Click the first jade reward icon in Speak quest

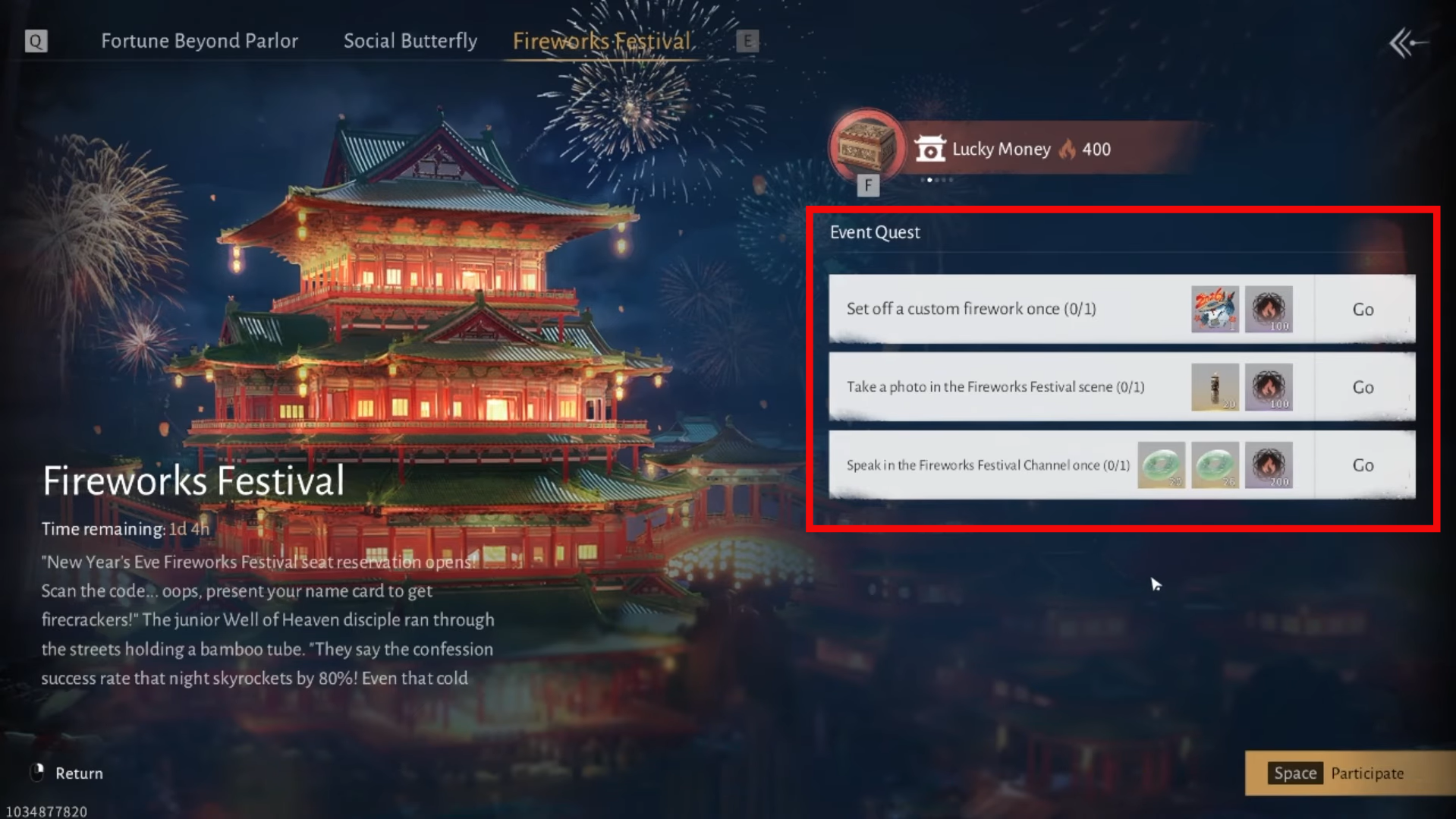tap(1161, 465)
